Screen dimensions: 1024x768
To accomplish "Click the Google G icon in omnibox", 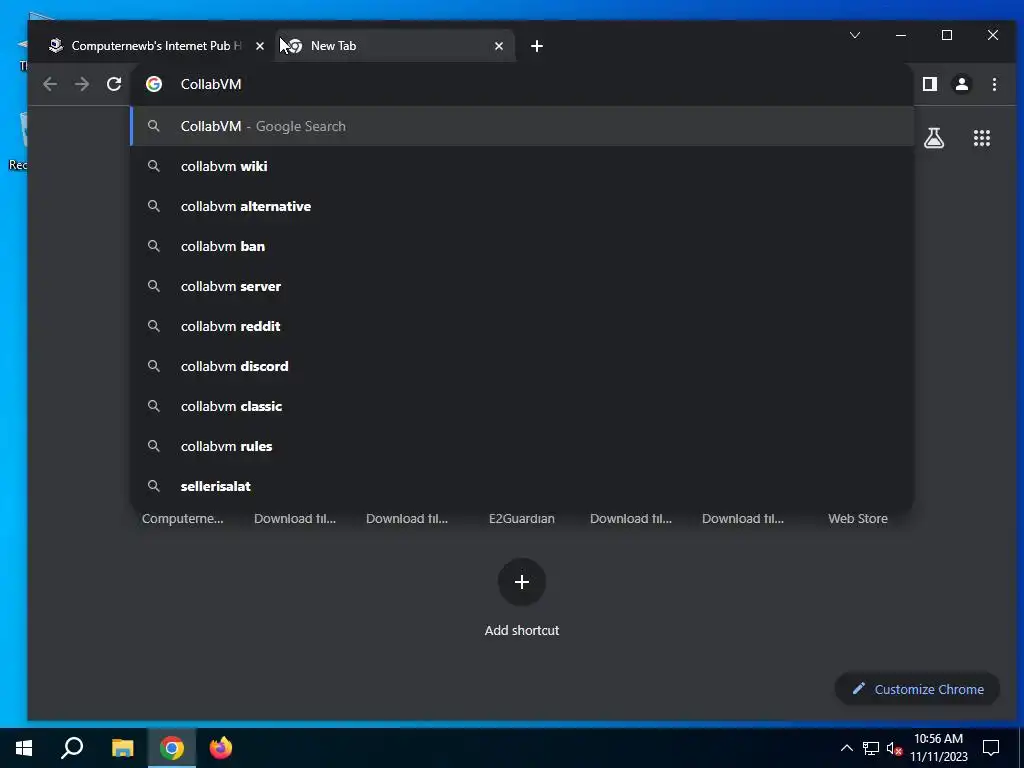I will [x=153, y=84].
